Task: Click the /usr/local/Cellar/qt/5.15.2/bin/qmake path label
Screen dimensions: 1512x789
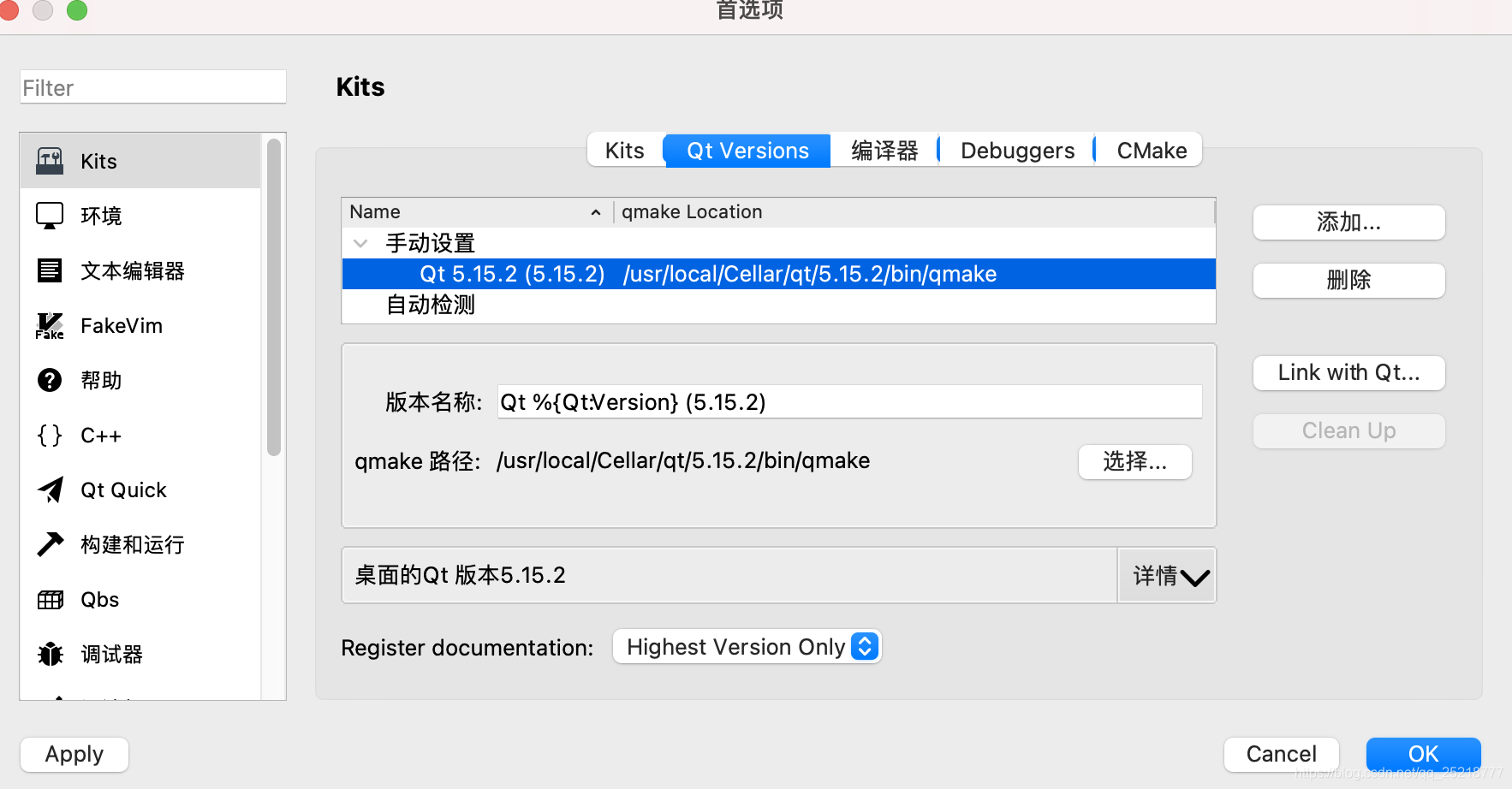Action: point(683,461)
